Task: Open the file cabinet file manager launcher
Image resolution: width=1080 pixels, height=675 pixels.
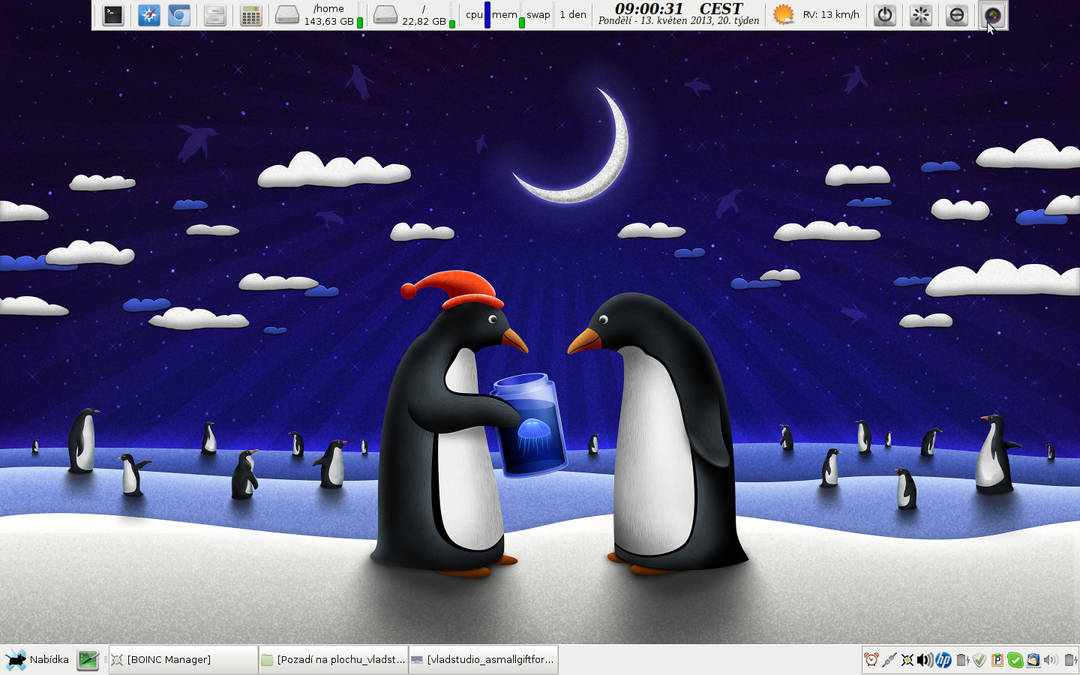Action: [215, 15]
